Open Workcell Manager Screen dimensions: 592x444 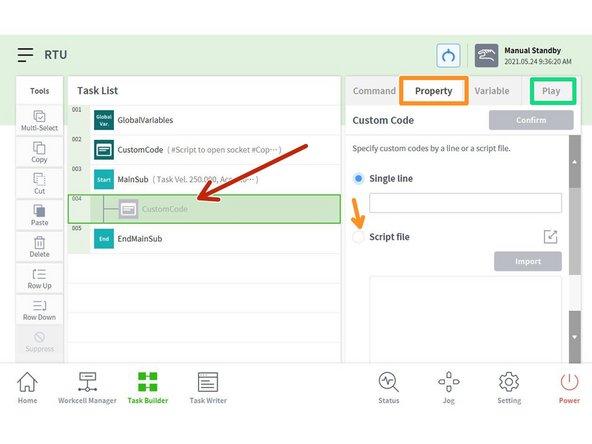(87, 388)
